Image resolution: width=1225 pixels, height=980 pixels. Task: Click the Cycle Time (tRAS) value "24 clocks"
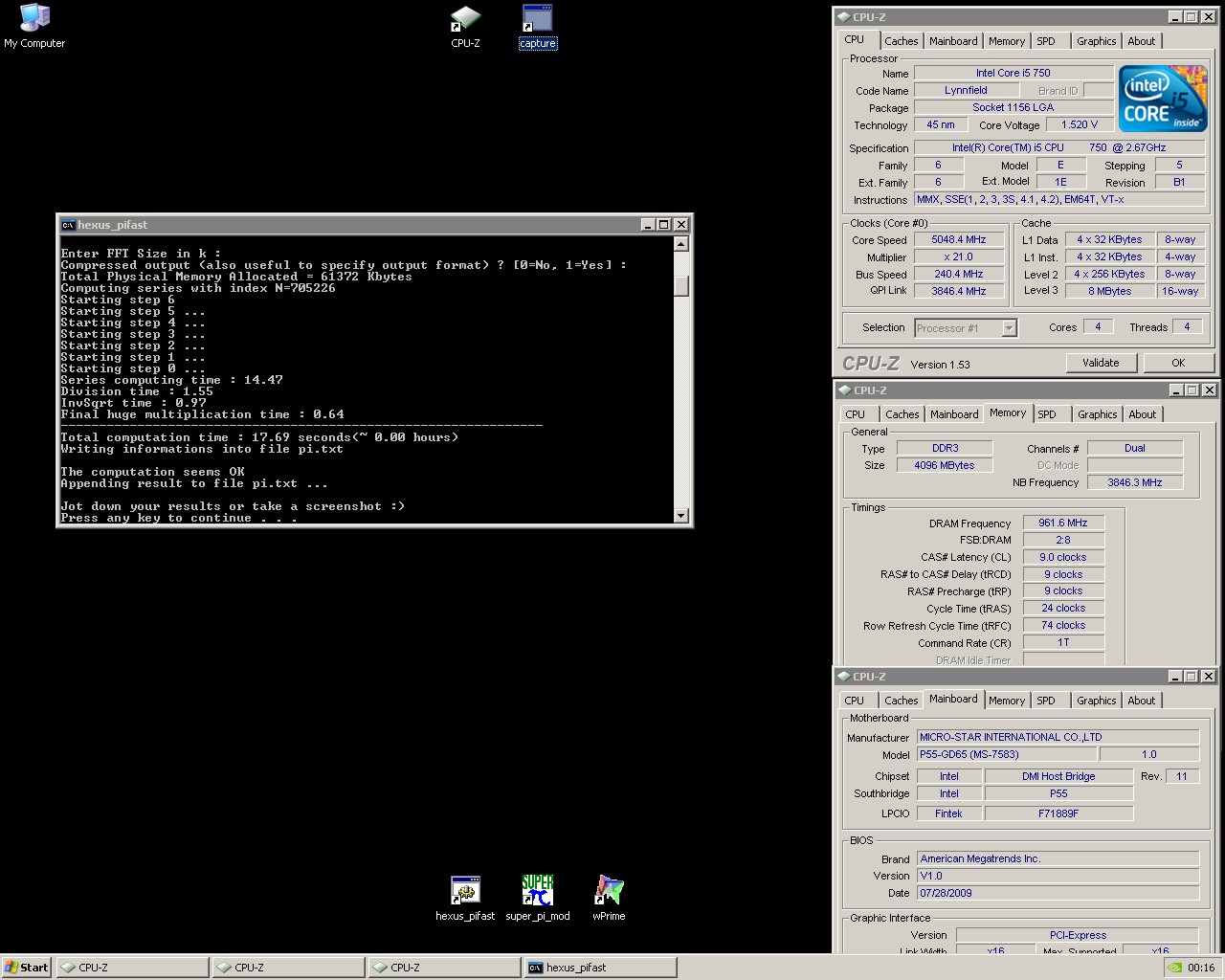(x=1063, y=608)
